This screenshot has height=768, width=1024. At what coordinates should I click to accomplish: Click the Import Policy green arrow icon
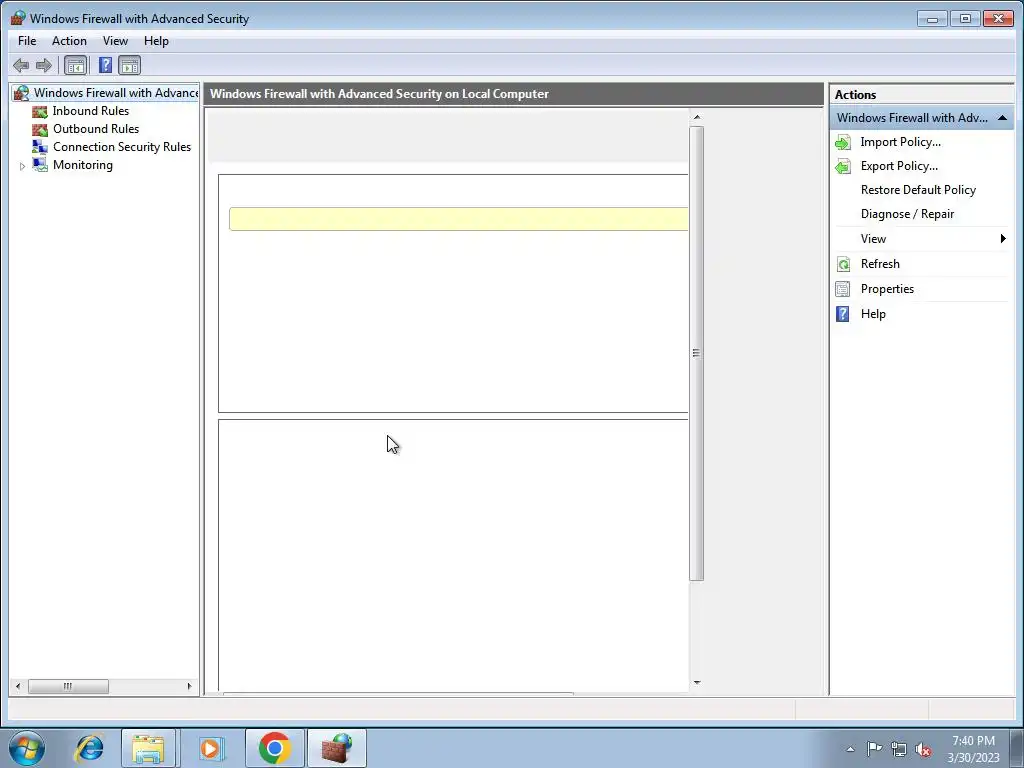coord(843,142)
